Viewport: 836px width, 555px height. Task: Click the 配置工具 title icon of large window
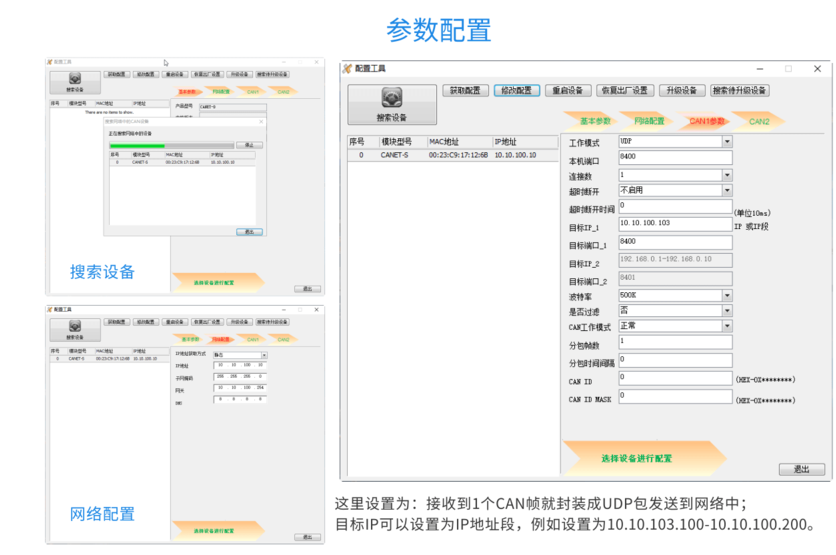[x=348, y=68]
